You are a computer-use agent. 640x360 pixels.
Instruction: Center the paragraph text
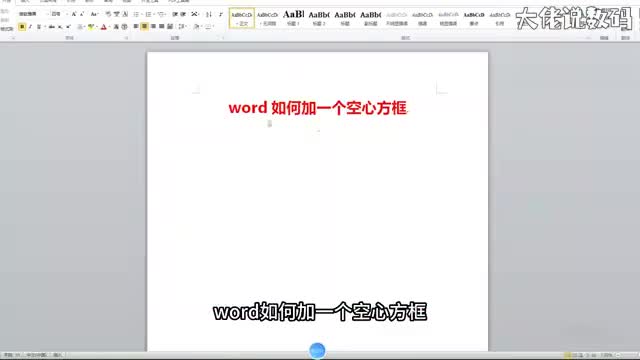pos(144,27)
